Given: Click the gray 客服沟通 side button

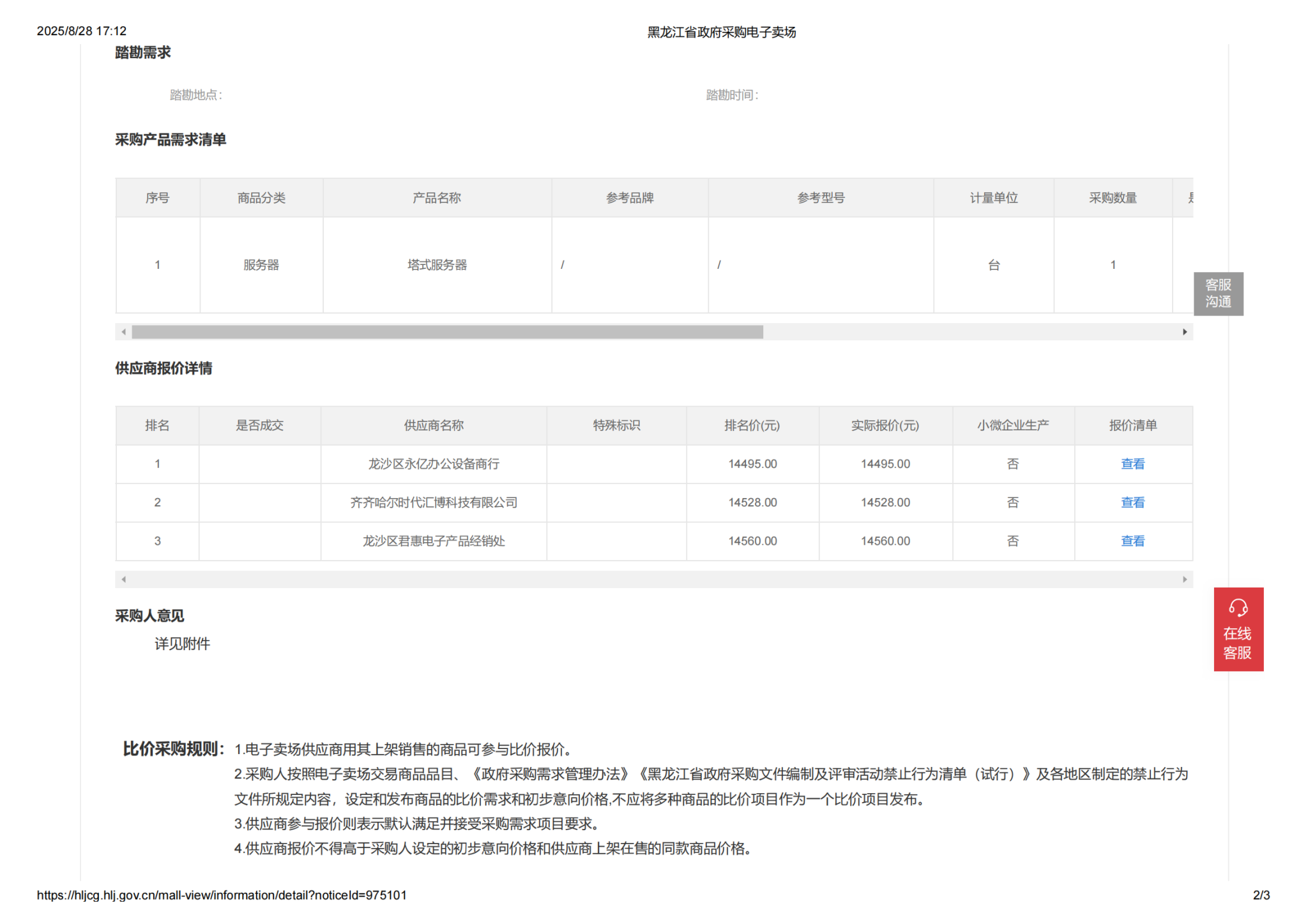Looking at the screenshot, I should [1218, 294].
